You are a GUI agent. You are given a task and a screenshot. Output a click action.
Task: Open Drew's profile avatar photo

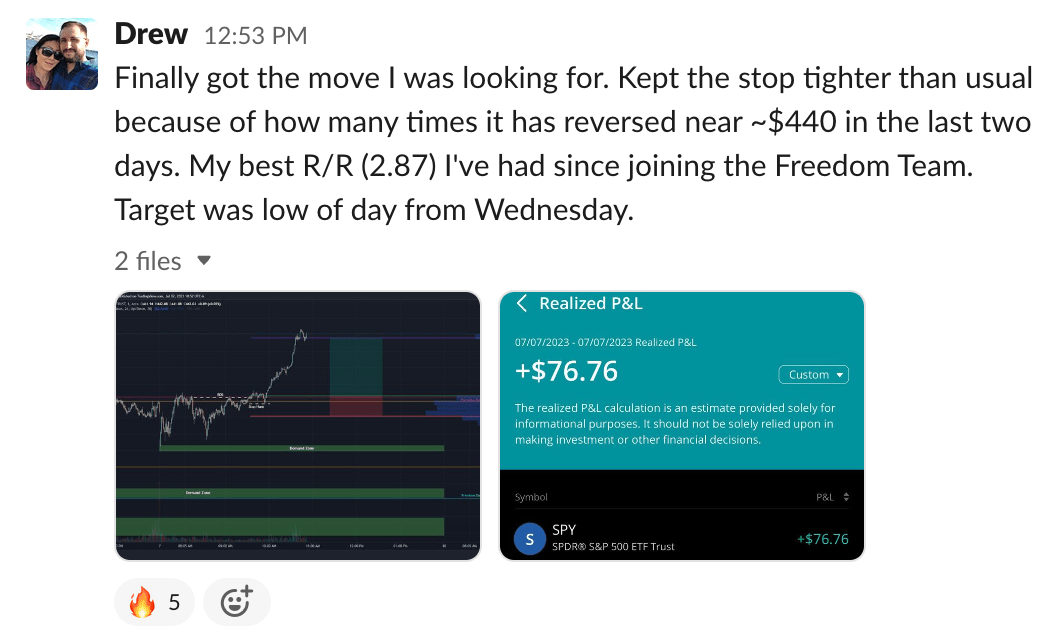[62, 53]
